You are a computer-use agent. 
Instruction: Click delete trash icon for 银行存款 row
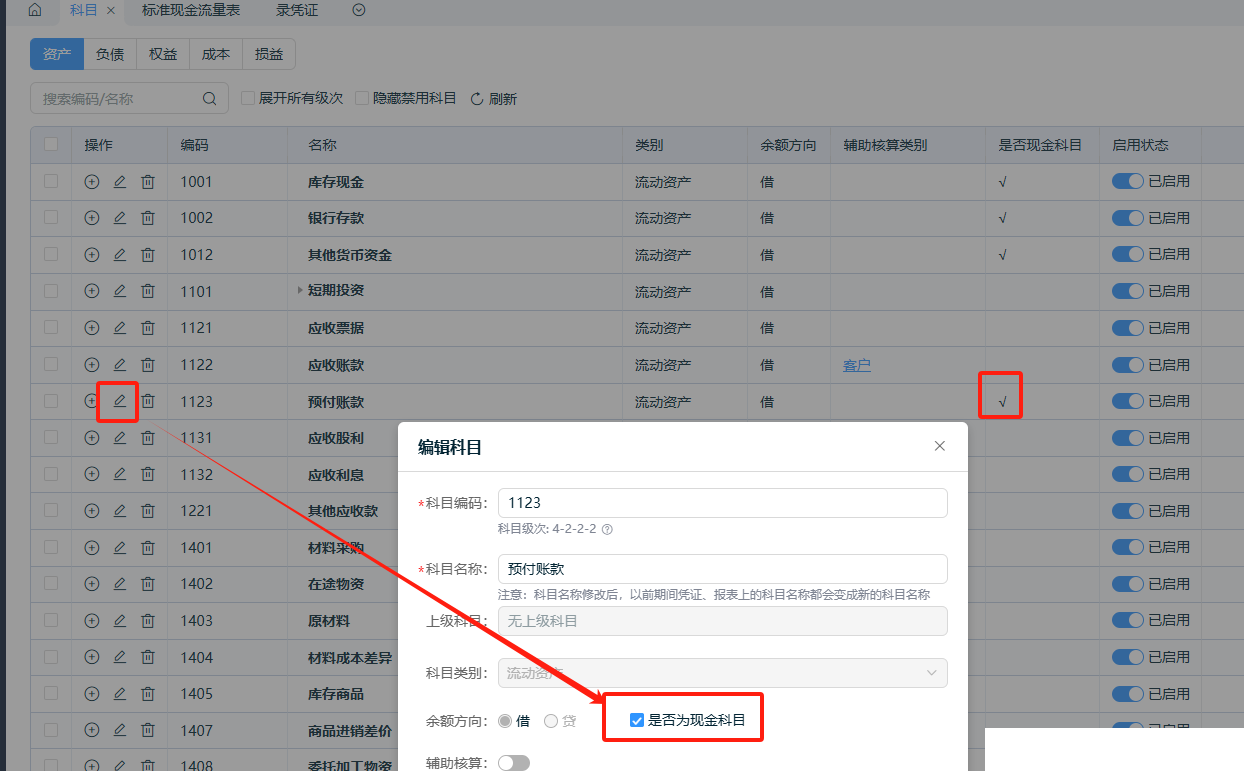tap(148, 218)
